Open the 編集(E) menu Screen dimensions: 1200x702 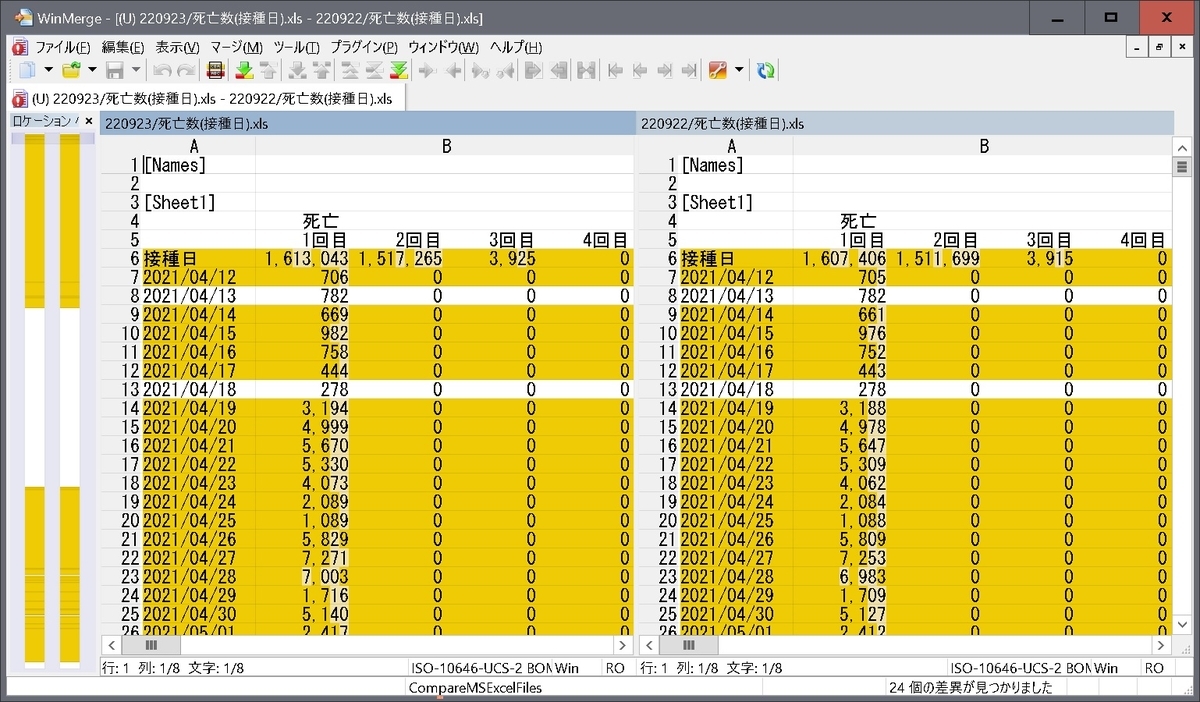click(123, 47)
